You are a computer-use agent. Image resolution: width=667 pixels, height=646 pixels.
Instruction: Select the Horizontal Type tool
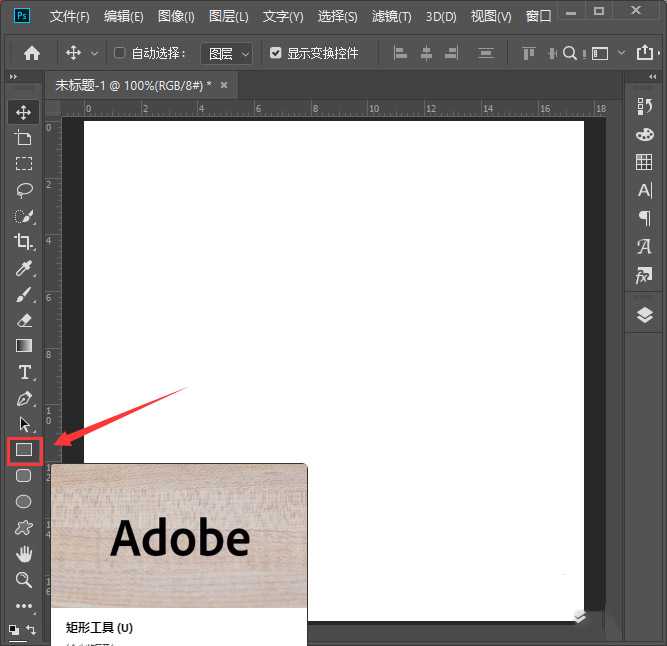pos(24,372)
